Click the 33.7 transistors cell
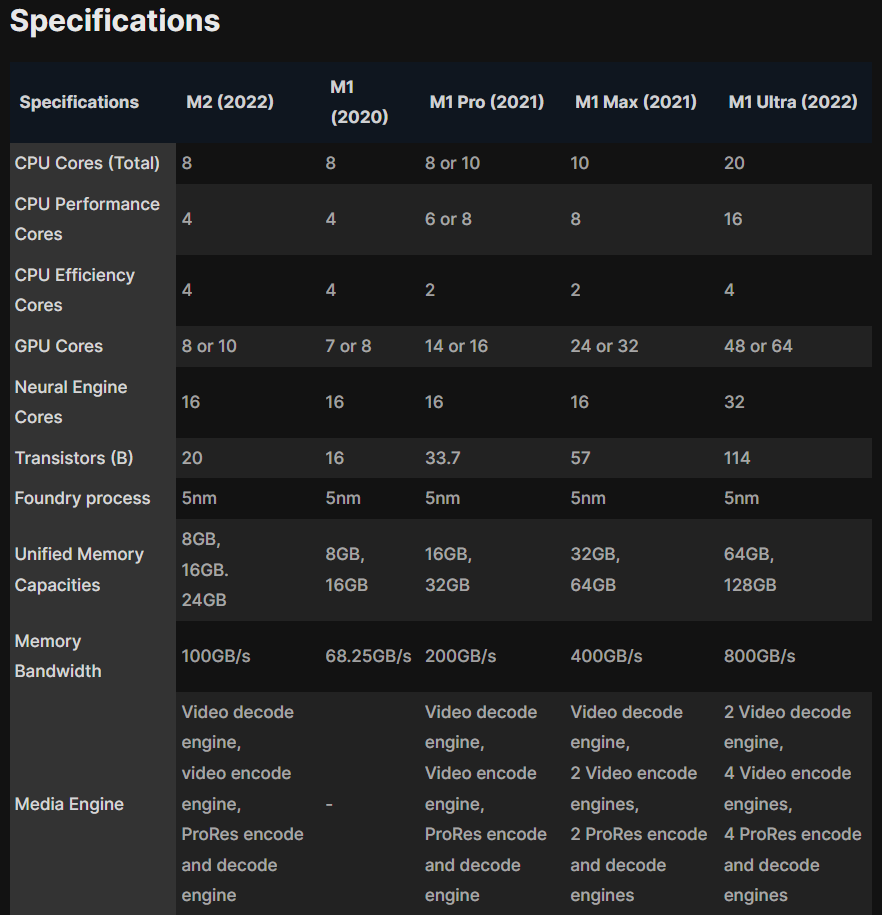Screen dimensions: 882x915 [x=443, y=458]
